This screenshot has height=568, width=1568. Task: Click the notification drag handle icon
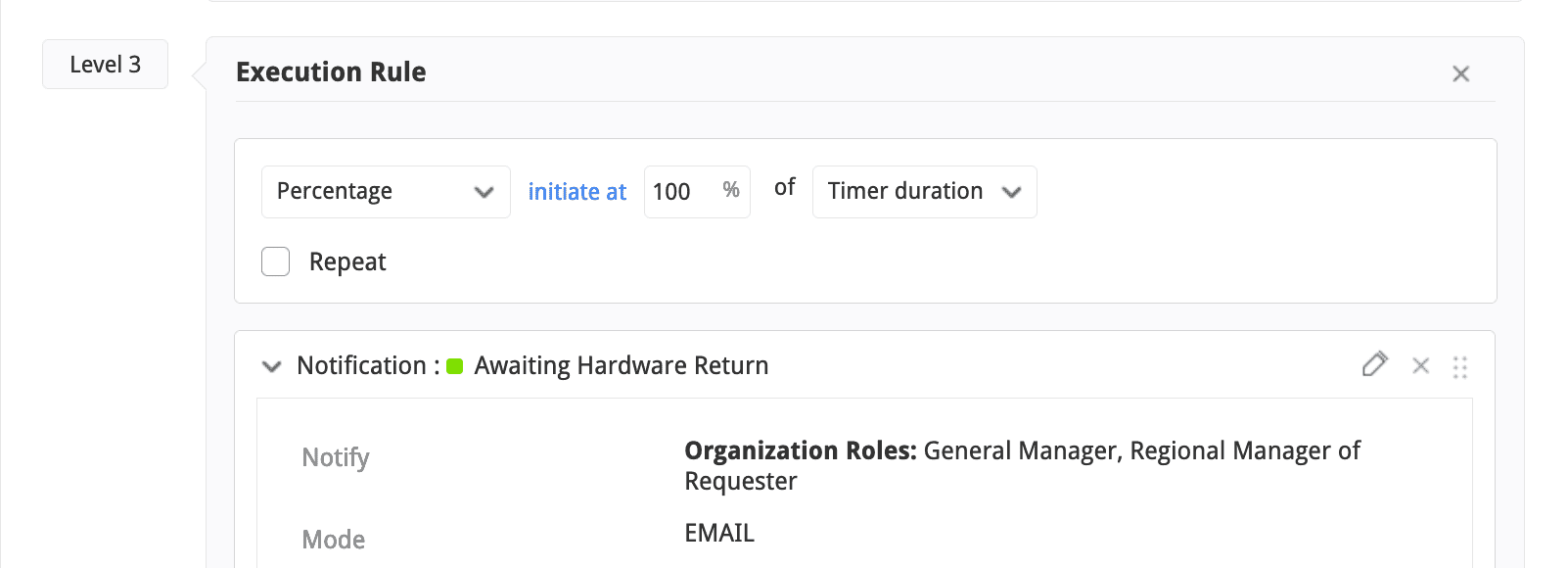click(1460, 366)
